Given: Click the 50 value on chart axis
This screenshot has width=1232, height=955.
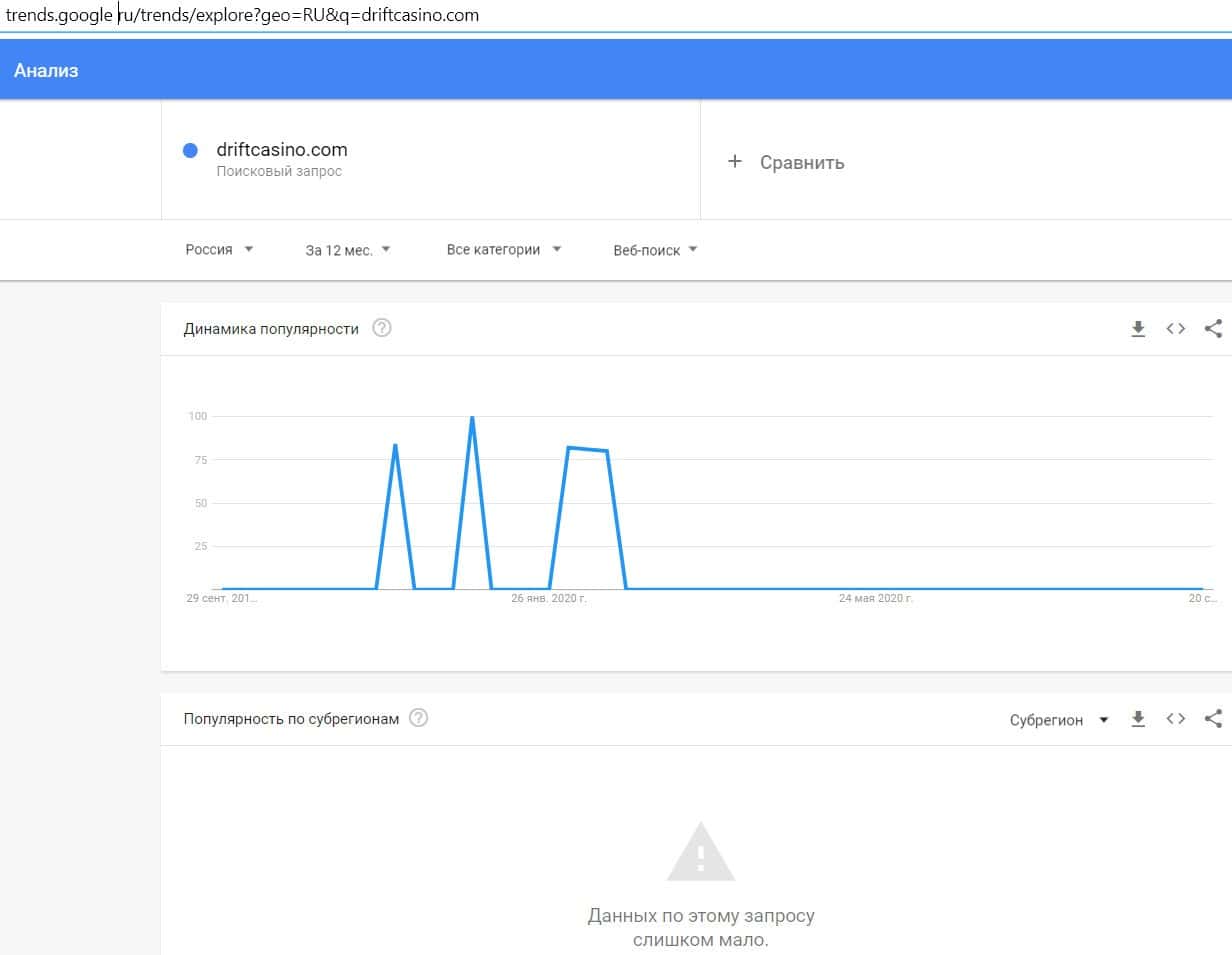Looking at the screenshot, I should coord(200,503).
